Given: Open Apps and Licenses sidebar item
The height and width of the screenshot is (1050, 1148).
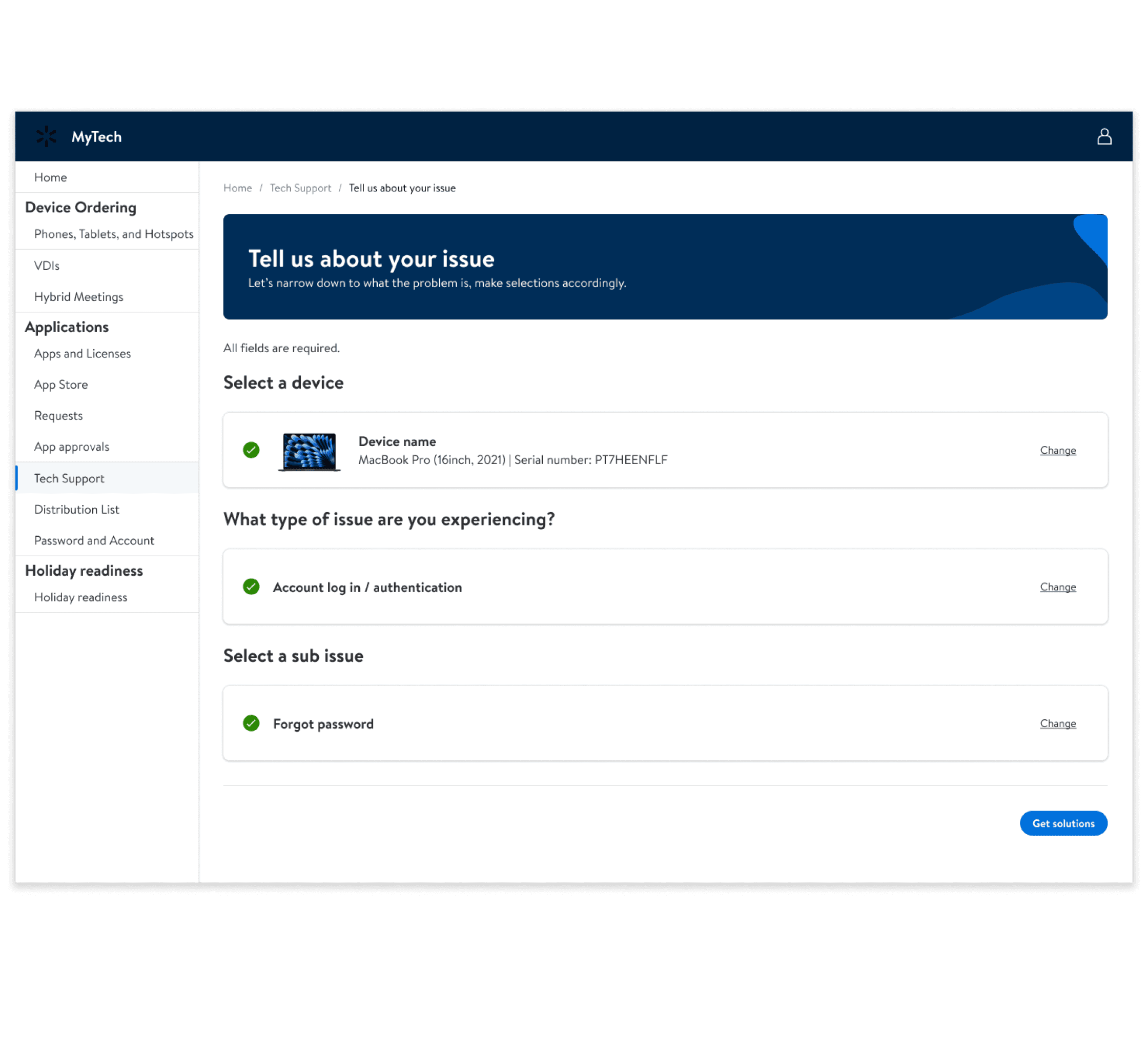Looking at the screenshot, I should (x=83, y=353).
